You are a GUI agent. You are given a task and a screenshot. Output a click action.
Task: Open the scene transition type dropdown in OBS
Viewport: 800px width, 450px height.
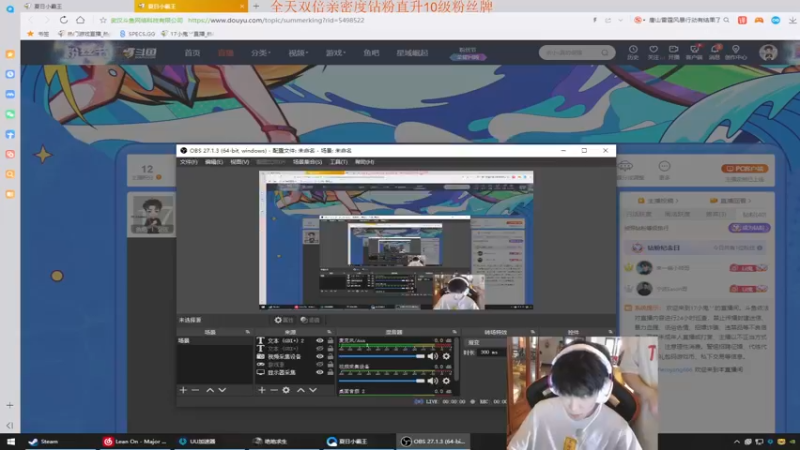(x=485, y=342)
